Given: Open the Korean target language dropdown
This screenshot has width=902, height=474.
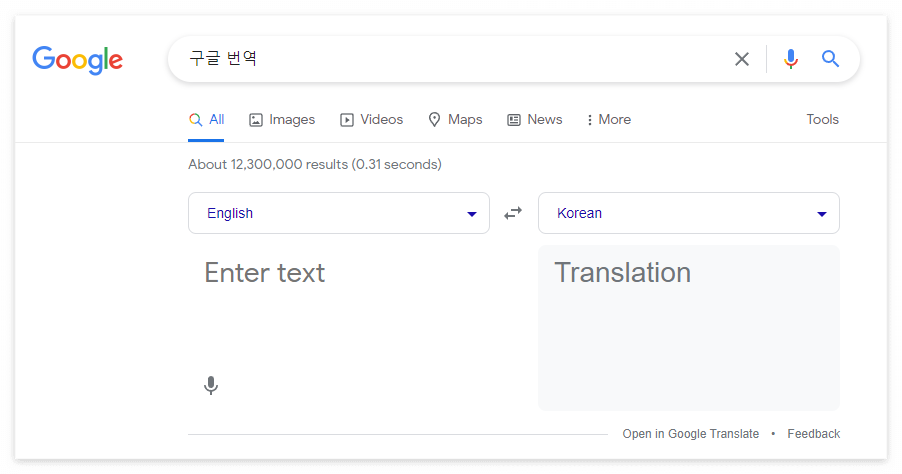Looking at the screenshot, I should pos(689,213).
